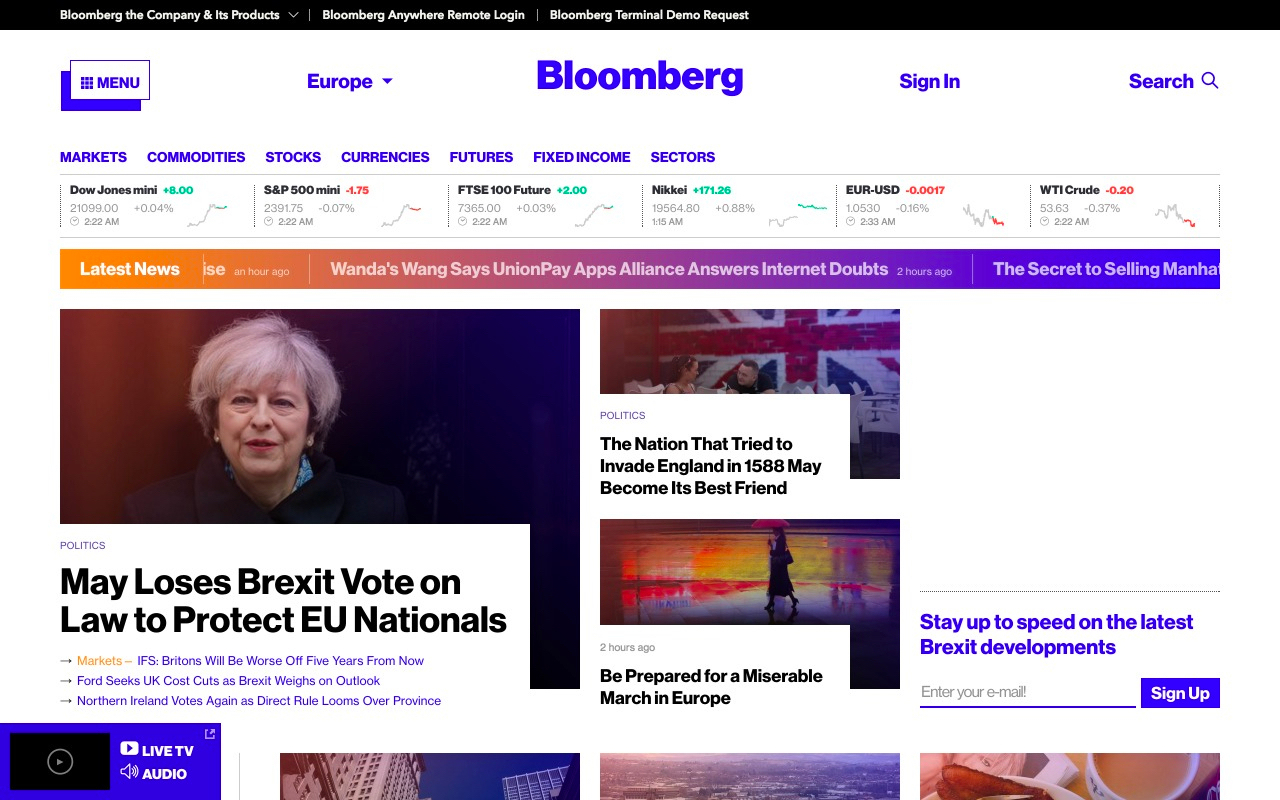The width and height of the screenshot is (1280, 800).
Task: Open the WTI Crude ticker chart
Action: [1175, 215]
